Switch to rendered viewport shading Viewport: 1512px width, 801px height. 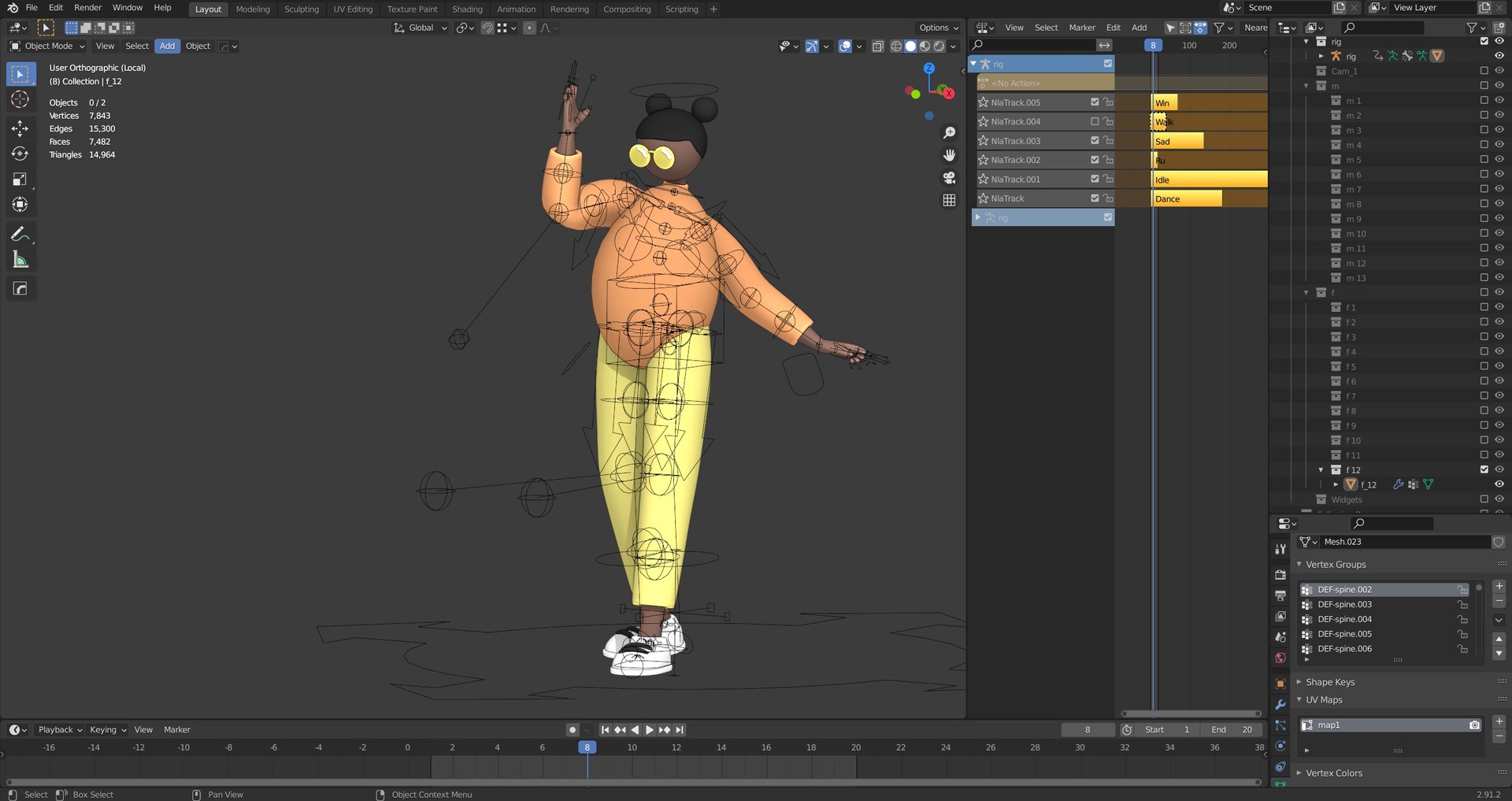[939, 46]
